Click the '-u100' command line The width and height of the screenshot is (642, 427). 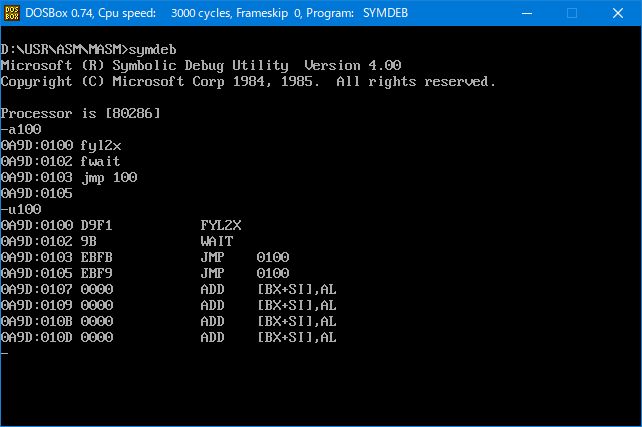click(21, 209)
